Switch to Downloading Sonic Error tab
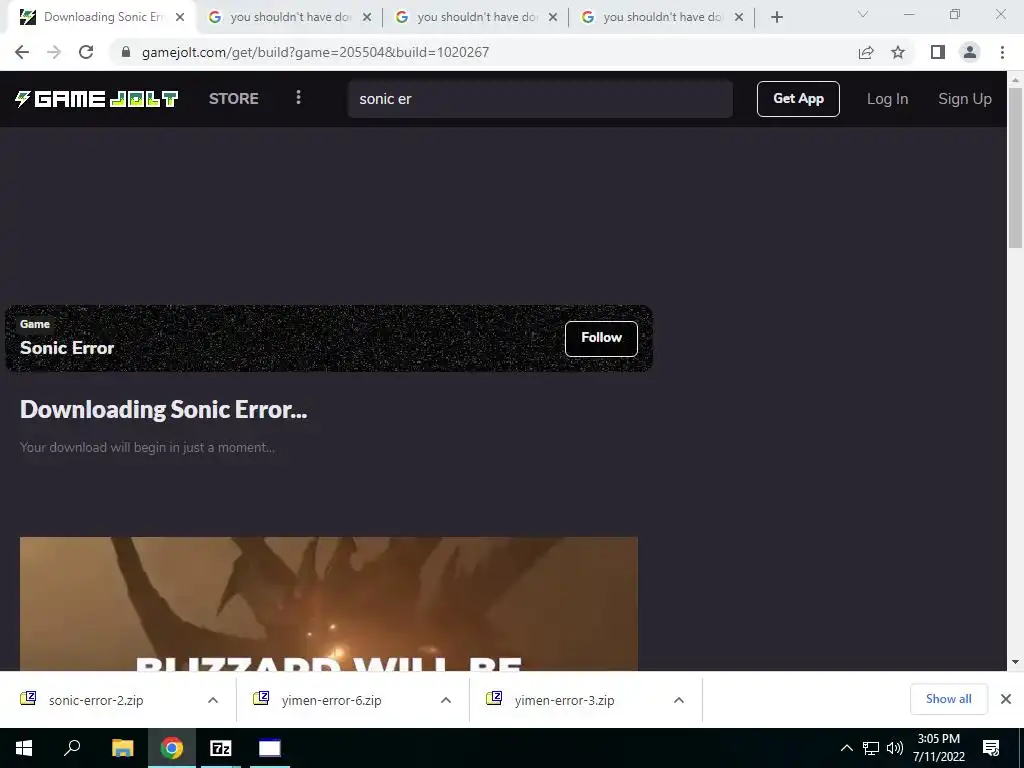The height and width of the screenshot is (768, 1024). [101, 17]
